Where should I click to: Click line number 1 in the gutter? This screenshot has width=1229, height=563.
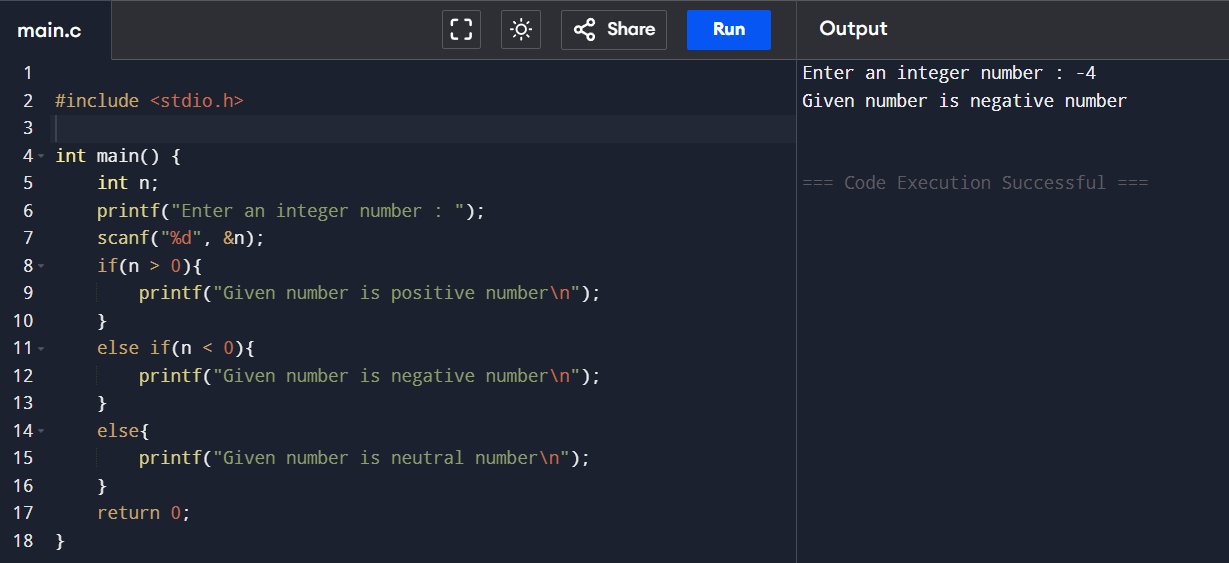(27, 73)
